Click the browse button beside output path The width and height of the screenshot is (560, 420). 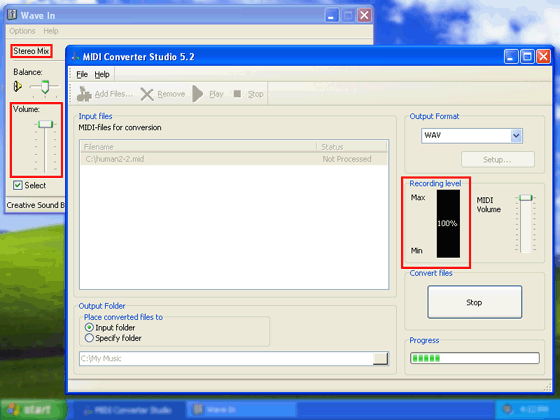pyautogui.click(x=380, y=359)
